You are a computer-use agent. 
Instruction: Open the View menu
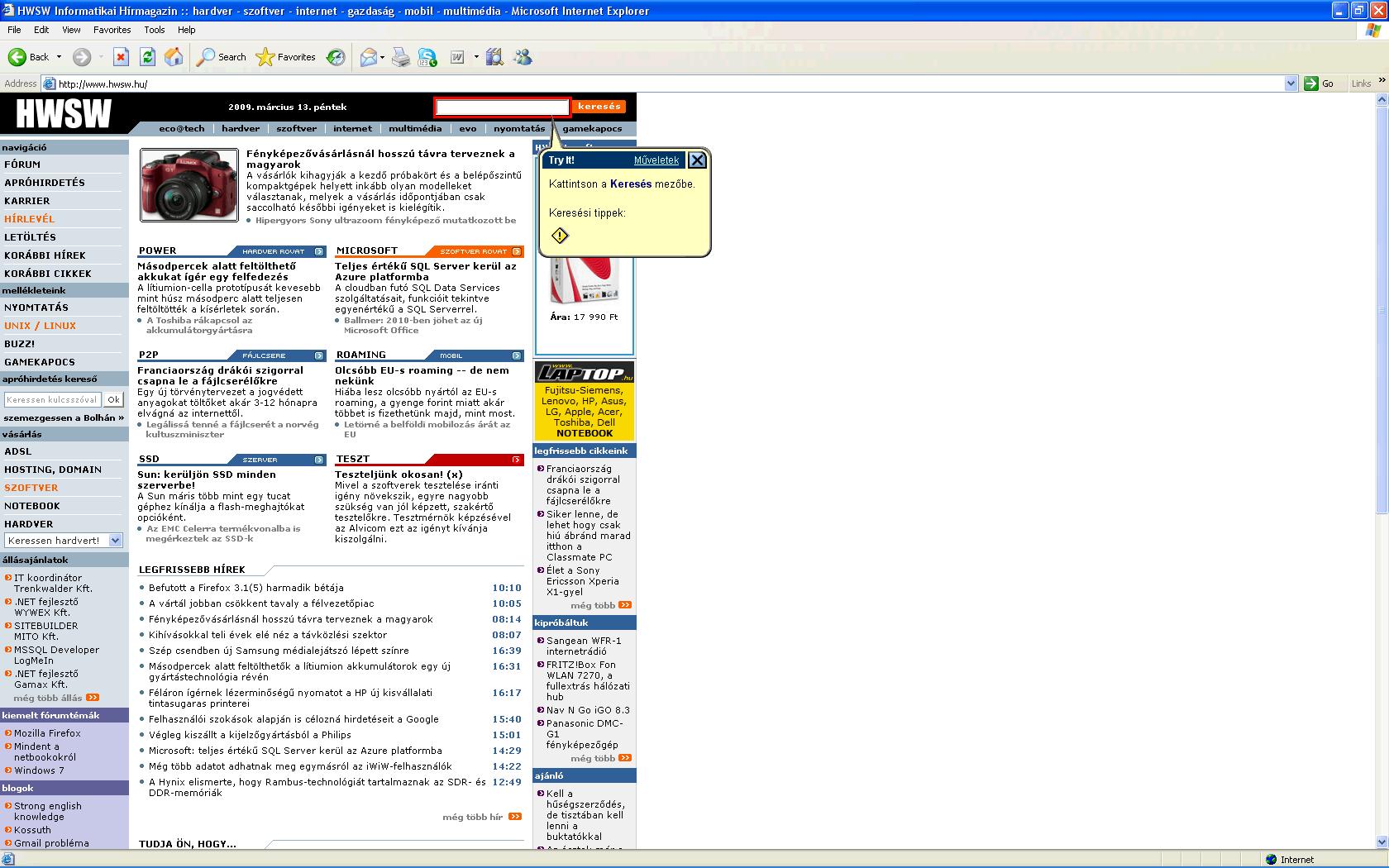[71, 30]
